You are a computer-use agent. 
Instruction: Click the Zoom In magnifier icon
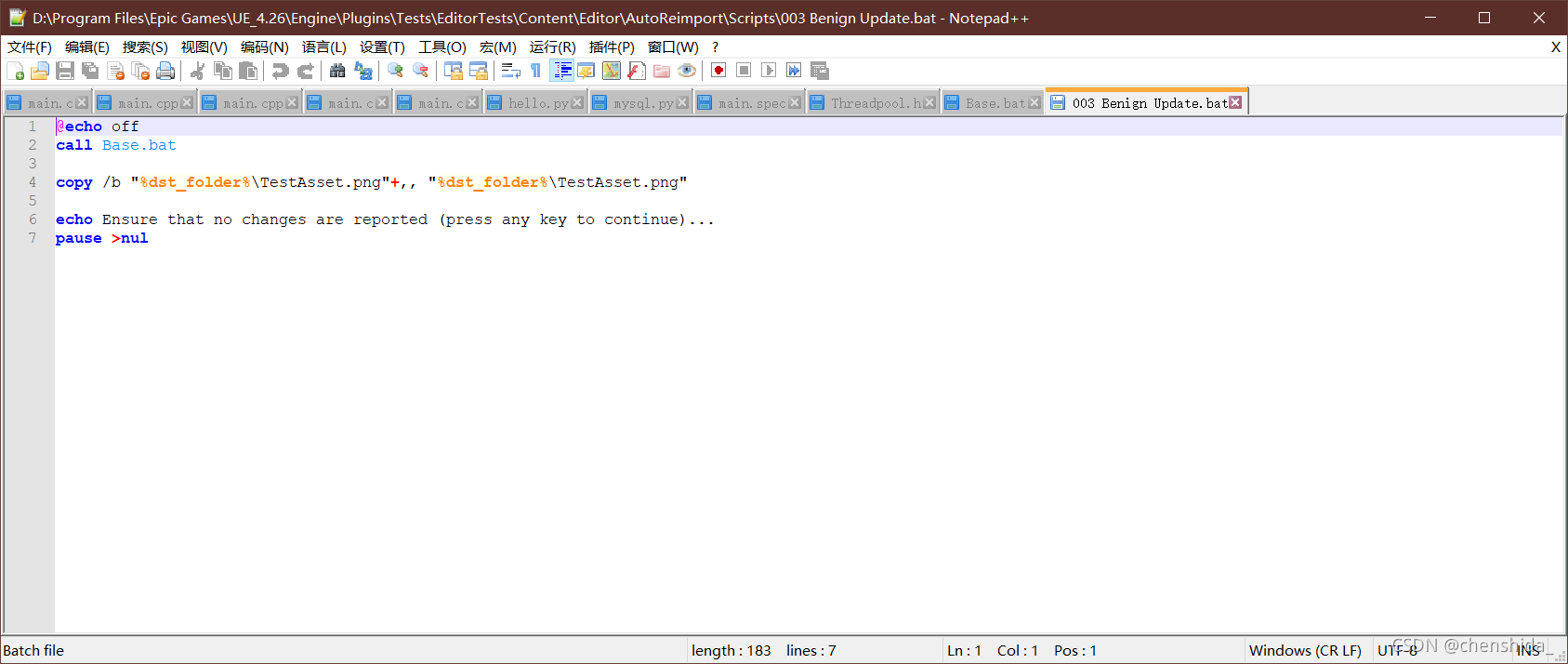pyautogui.click(x=395, y=71)
